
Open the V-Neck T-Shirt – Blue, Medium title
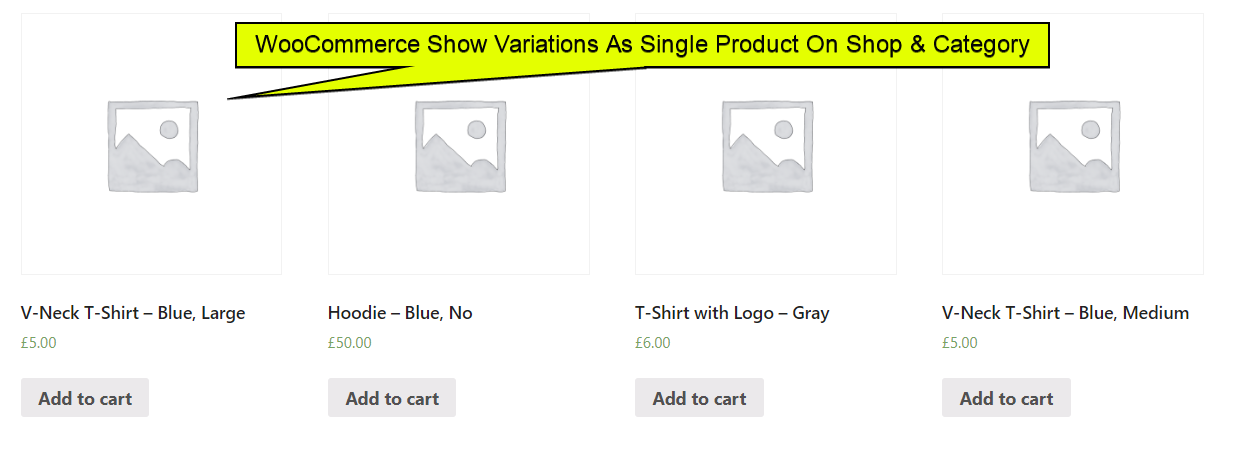tap(1065, 313)
